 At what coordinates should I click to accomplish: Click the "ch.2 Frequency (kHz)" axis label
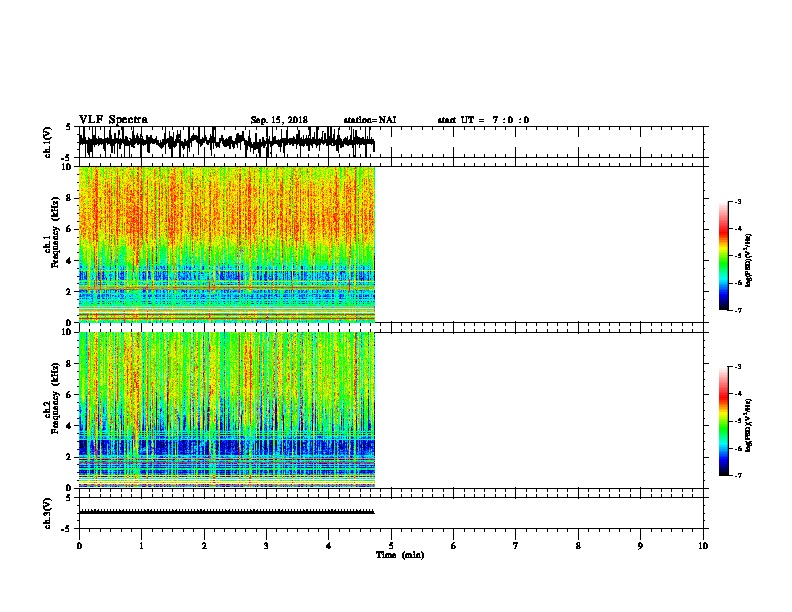[x=52, y=398]
